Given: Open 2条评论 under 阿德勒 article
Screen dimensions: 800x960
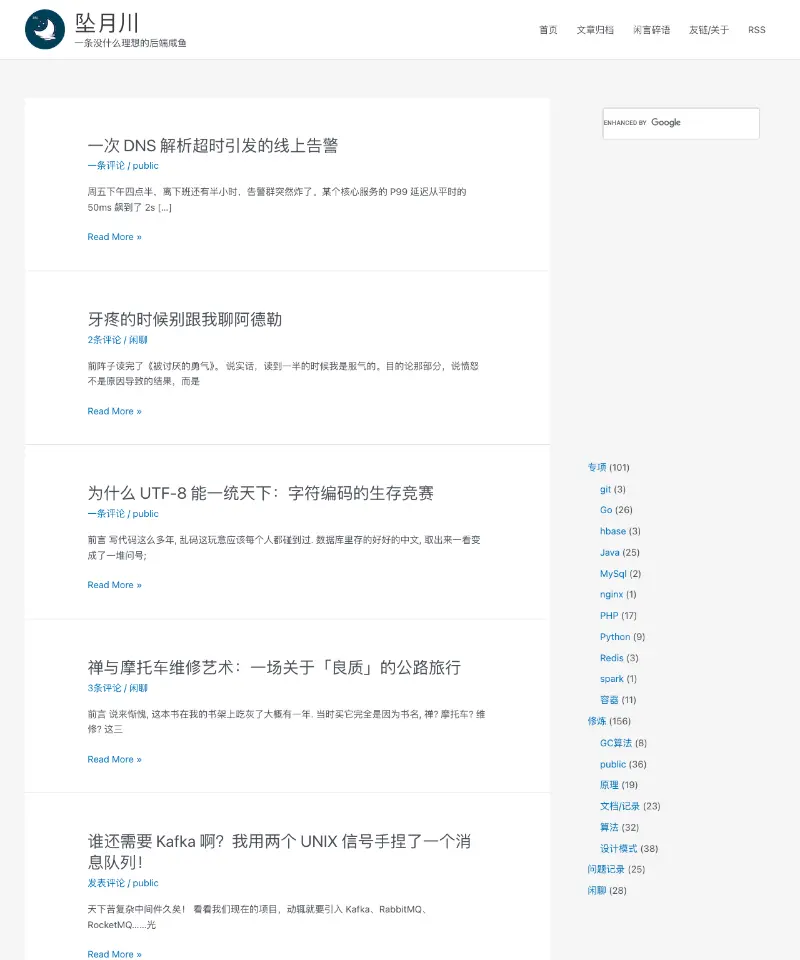Looking at the screenshot, I should (x=104, y=339).
